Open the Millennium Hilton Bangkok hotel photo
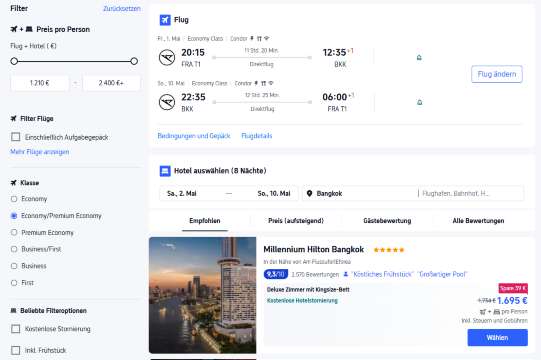Viewport: 541px width, 360px height. click(x=203, y=295)
